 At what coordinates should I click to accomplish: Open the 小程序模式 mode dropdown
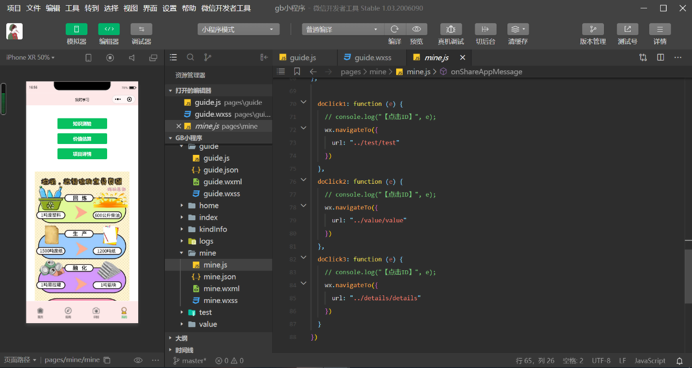[238, 30]
